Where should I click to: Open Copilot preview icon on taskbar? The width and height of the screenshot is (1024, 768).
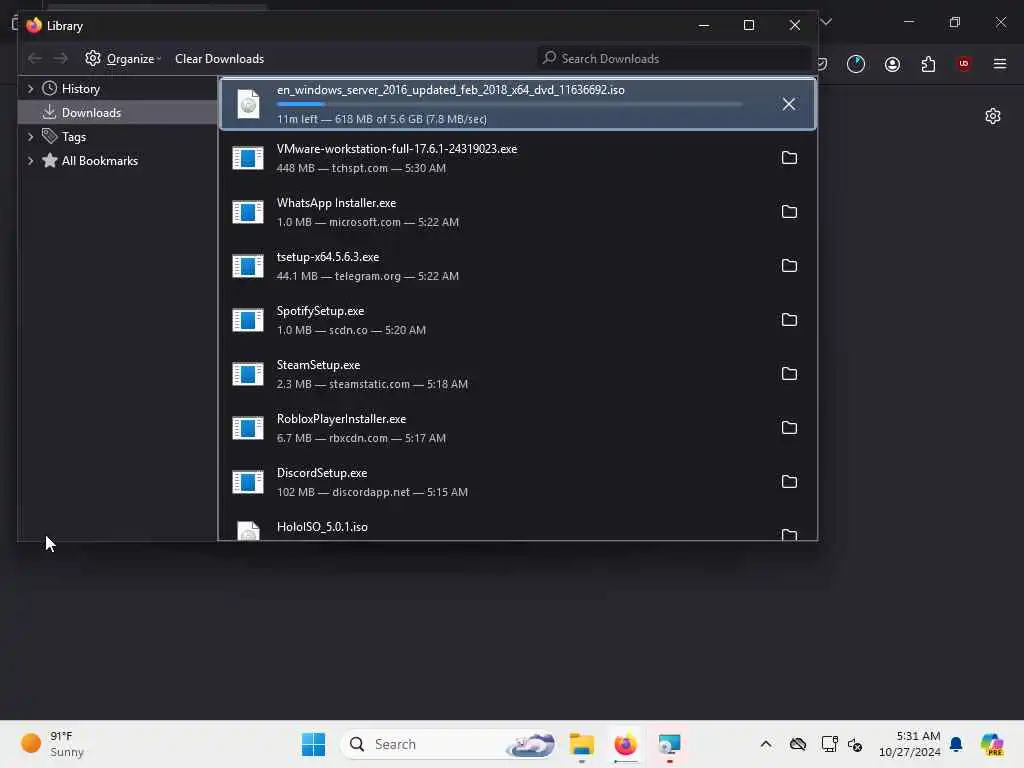click(x=992, y=744)
